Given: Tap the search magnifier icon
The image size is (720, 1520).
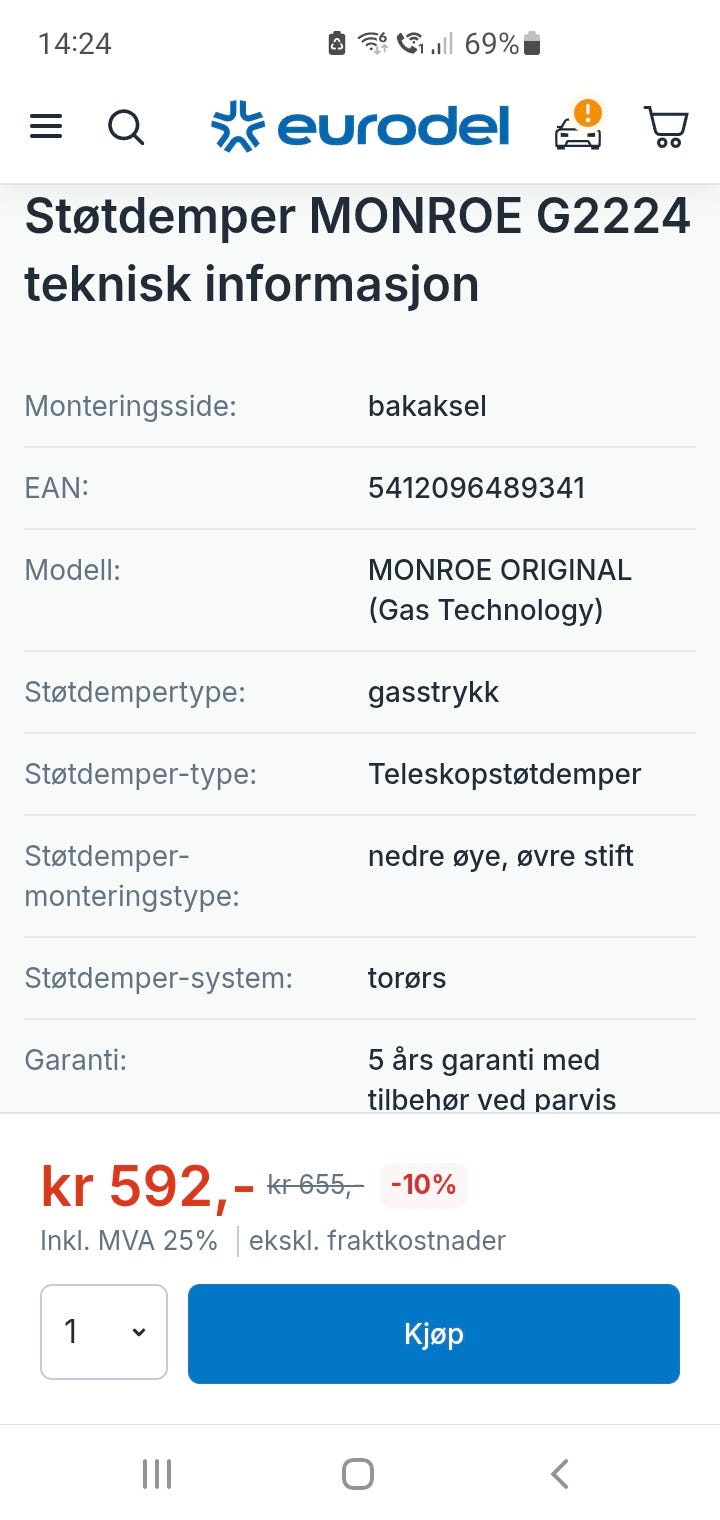Looking at the screenshot, I should [126, 127].
